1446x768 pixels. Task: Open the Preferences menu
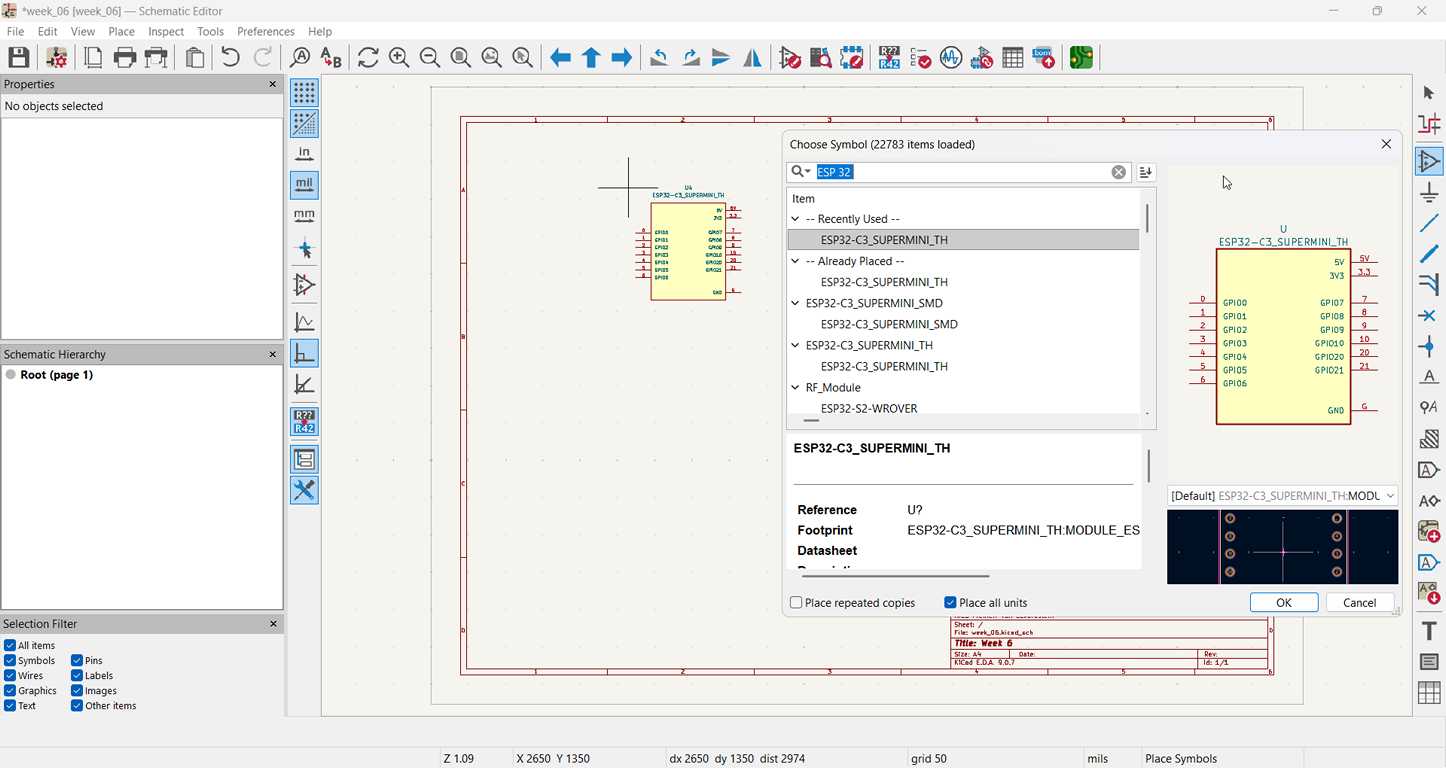[266, 32]
